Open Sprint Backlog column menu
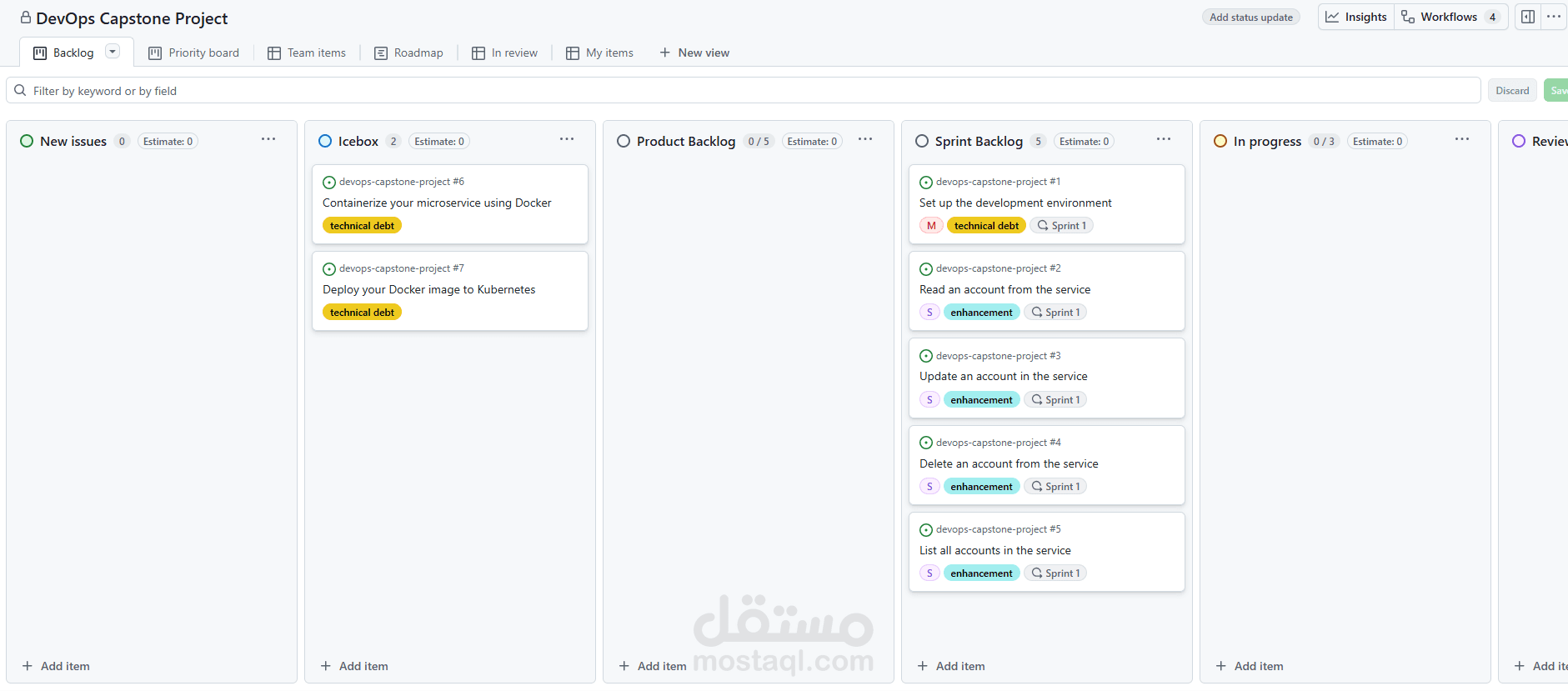Viewport: 1568px width, 691px height. tap(1164, 139)
